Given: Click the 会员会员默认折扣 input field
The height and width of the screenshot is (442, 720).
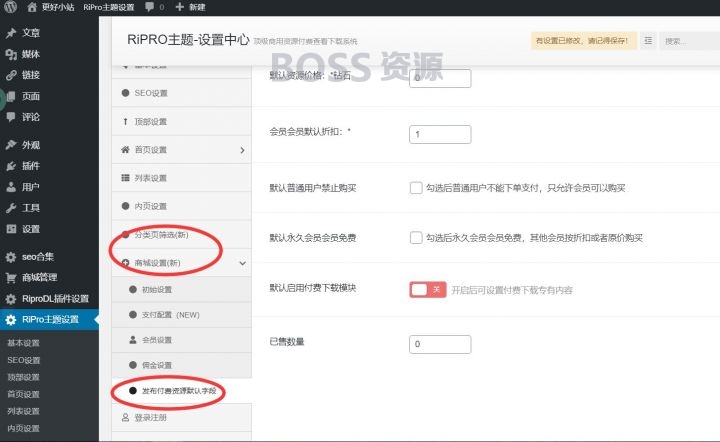Looking at the screenshot, I should click(440, 134).
